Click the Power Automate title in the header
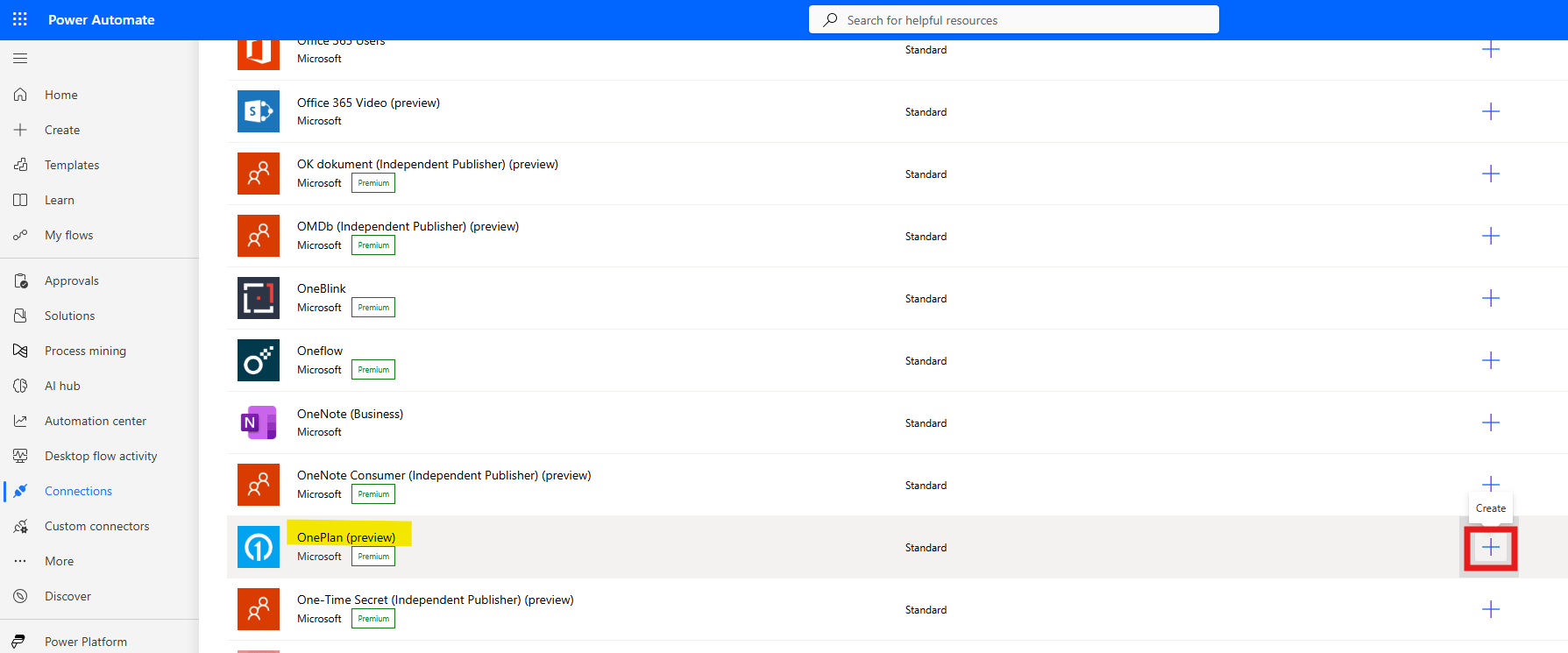The width and height of the screenshot is (1568, 653). (101, 19)
